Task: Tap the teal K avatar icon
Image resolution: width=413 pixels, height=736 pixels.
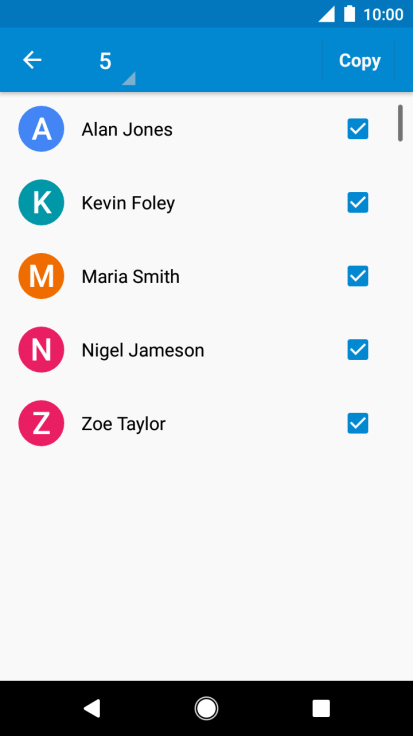Action: pyautogui.click(x=41, y=203)
